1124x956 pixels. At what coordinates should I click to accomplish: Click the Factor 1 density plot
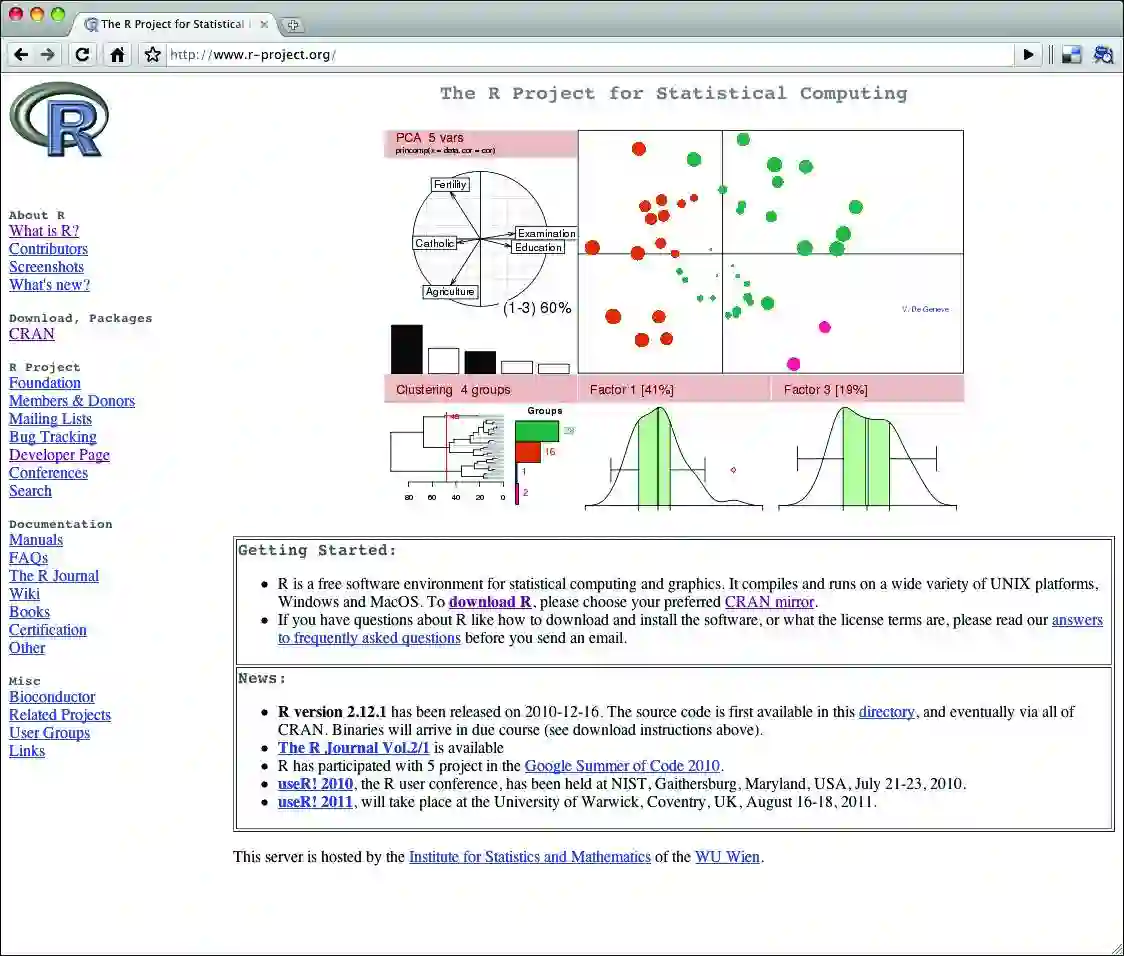click(x=674, y=457)
